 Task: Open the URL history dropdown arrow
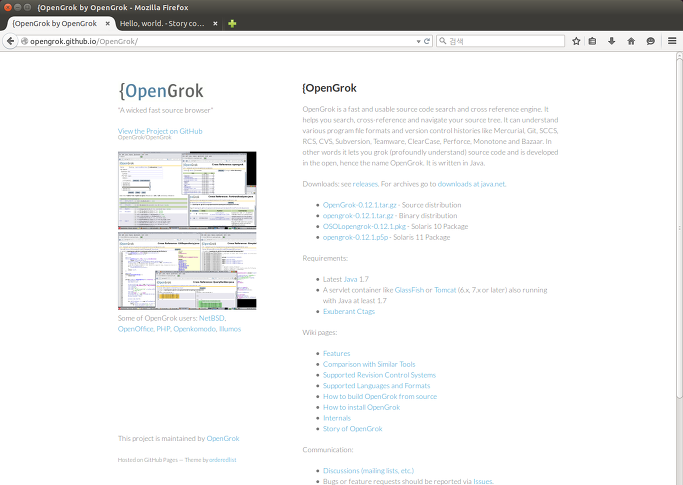(418, 41)
